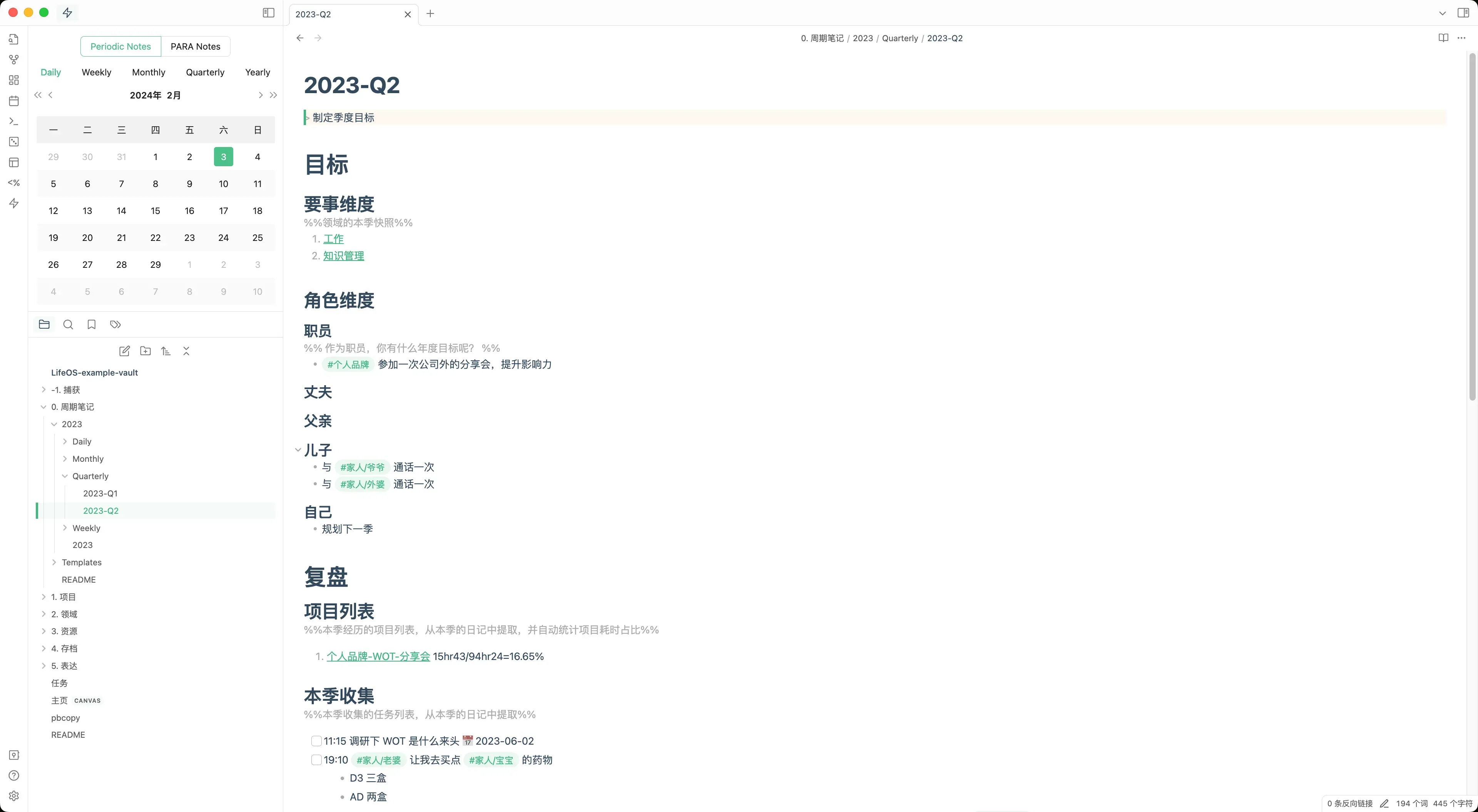Open tags pane icon

pyautogui.click(x=115, y=325)
